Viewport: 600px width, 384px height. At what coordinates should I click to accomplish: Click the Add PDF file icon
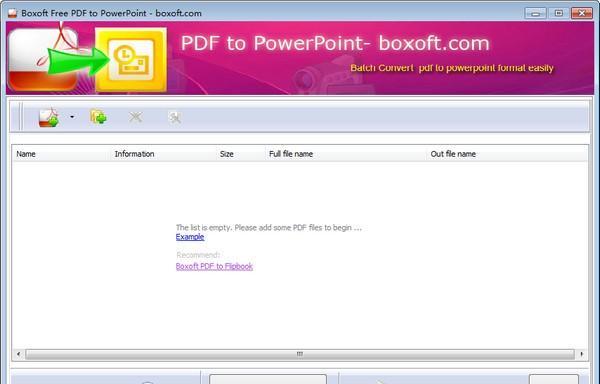click(x=49, y=117)
